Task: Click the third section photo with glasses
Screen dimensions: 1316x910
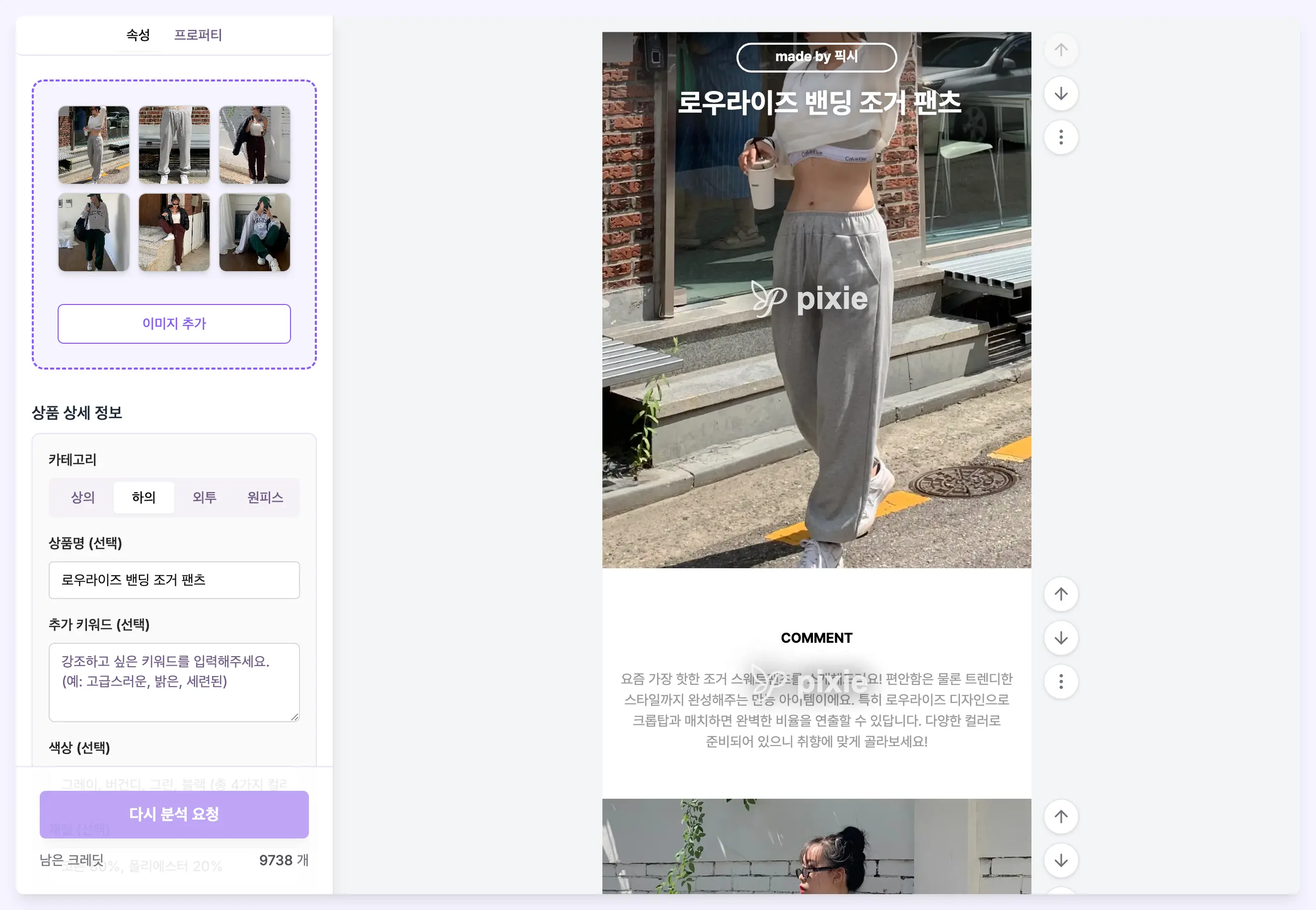Action: coord(816,846)
